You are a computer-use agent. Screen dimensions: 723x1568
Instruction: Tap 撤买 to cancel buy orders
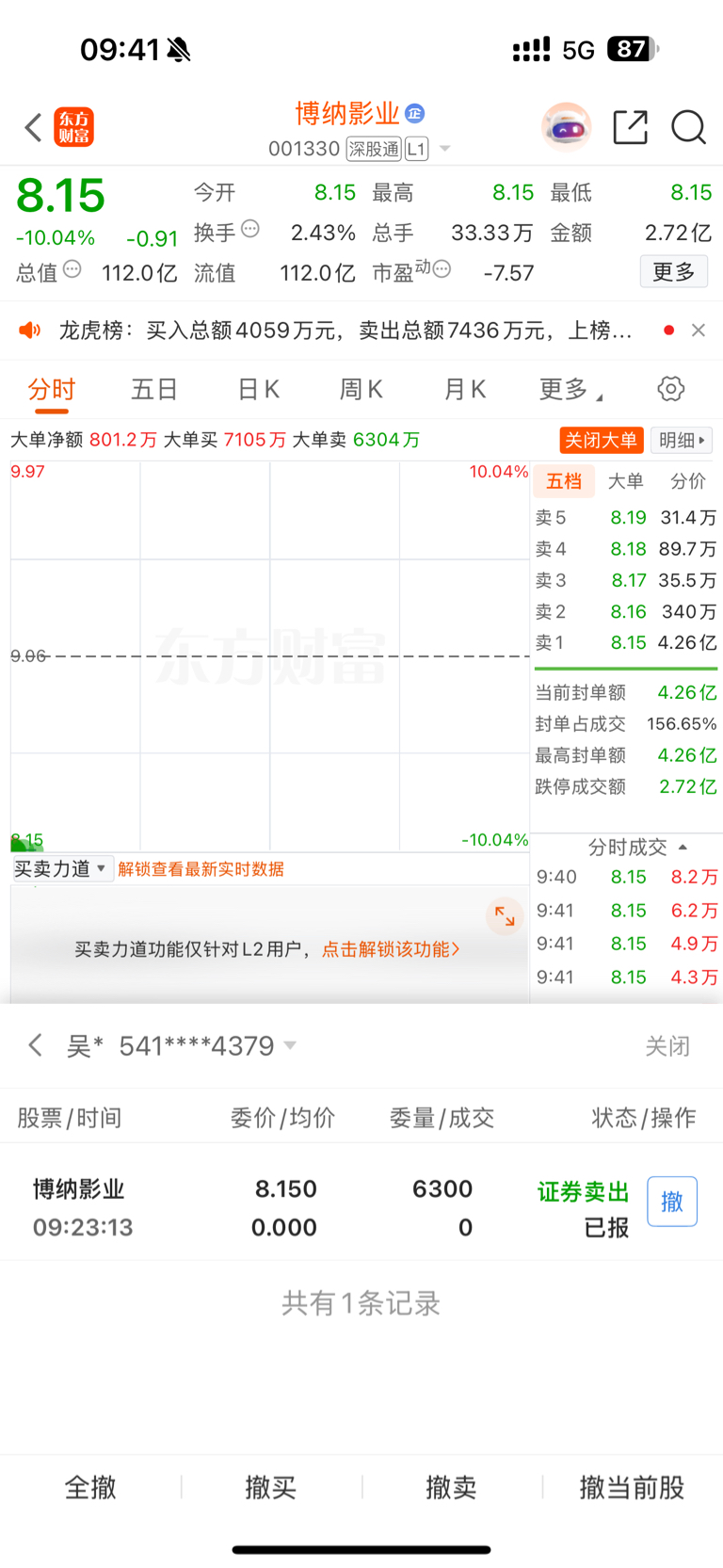coord(271,1487)
